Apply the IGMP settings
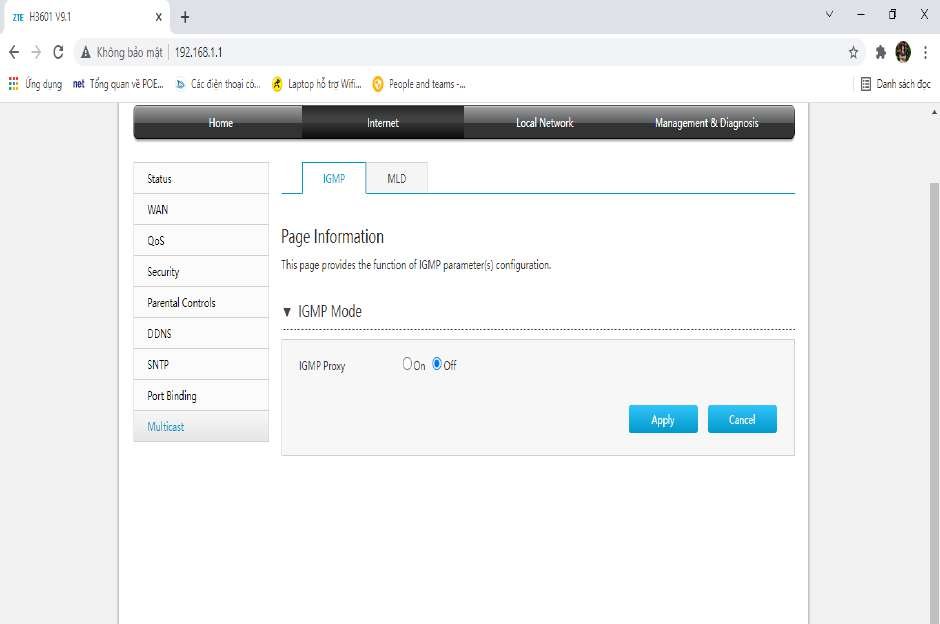 tap(663, 419)
